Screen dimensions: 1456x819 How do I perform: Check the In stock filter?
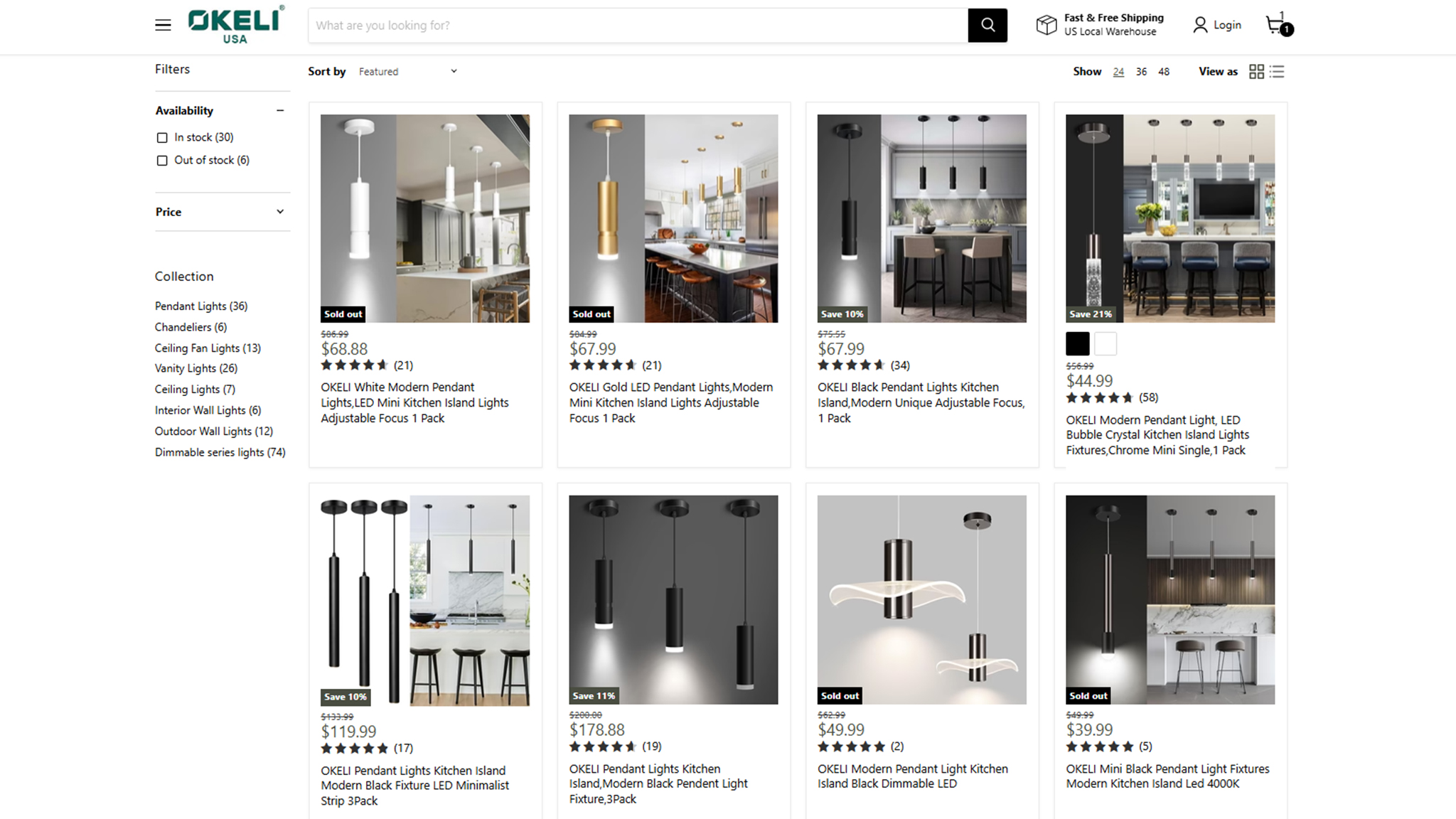(162, 138)
